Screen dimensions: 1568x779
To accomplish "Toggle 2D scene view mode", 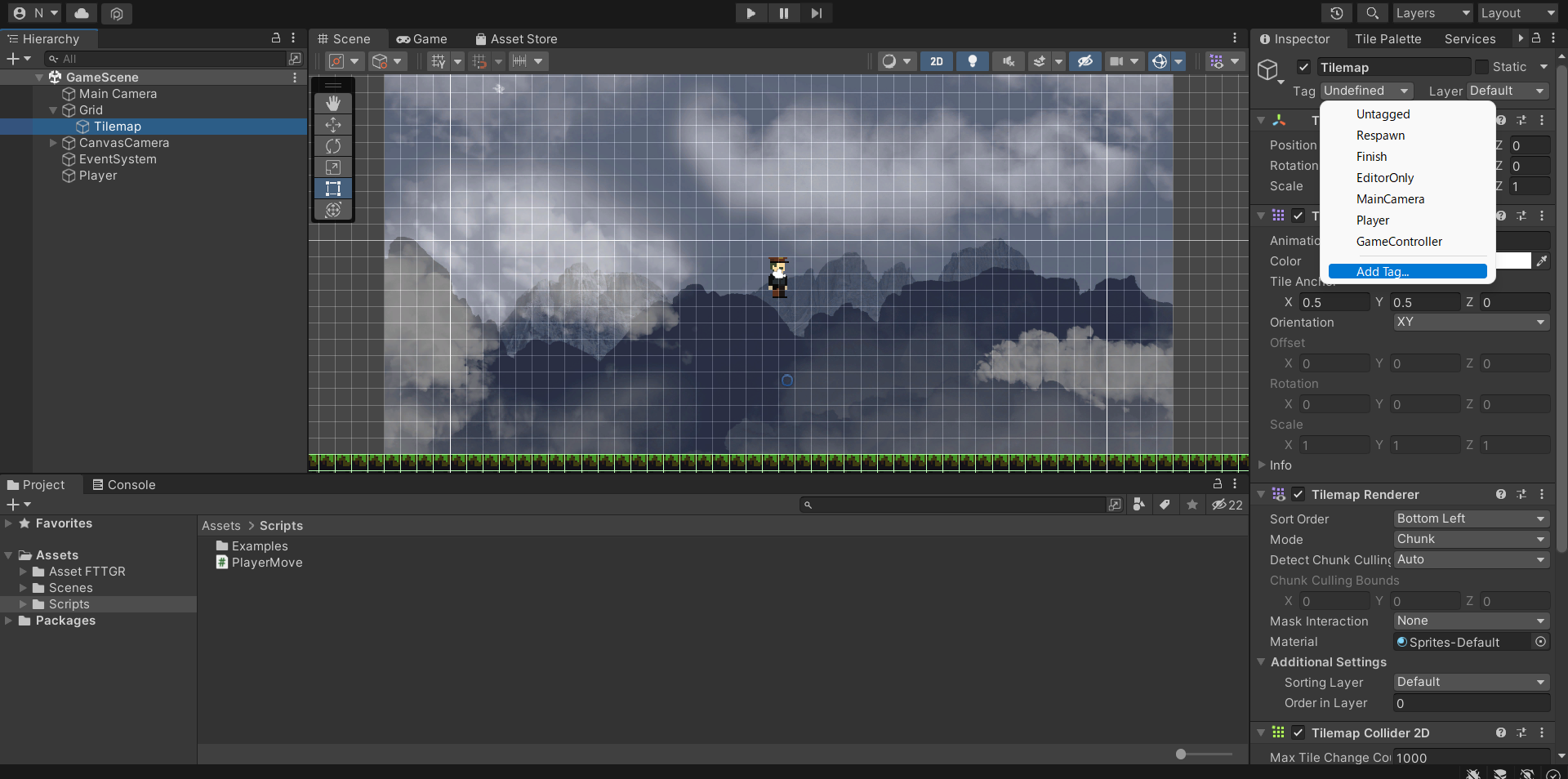I will point(937,61).
